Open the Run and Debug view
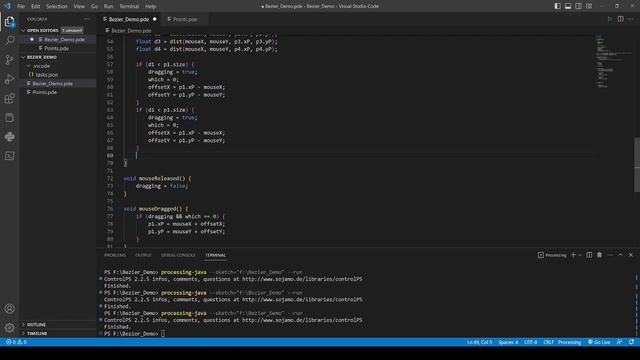This screenshot has height=360, width=640. (9, 79)
